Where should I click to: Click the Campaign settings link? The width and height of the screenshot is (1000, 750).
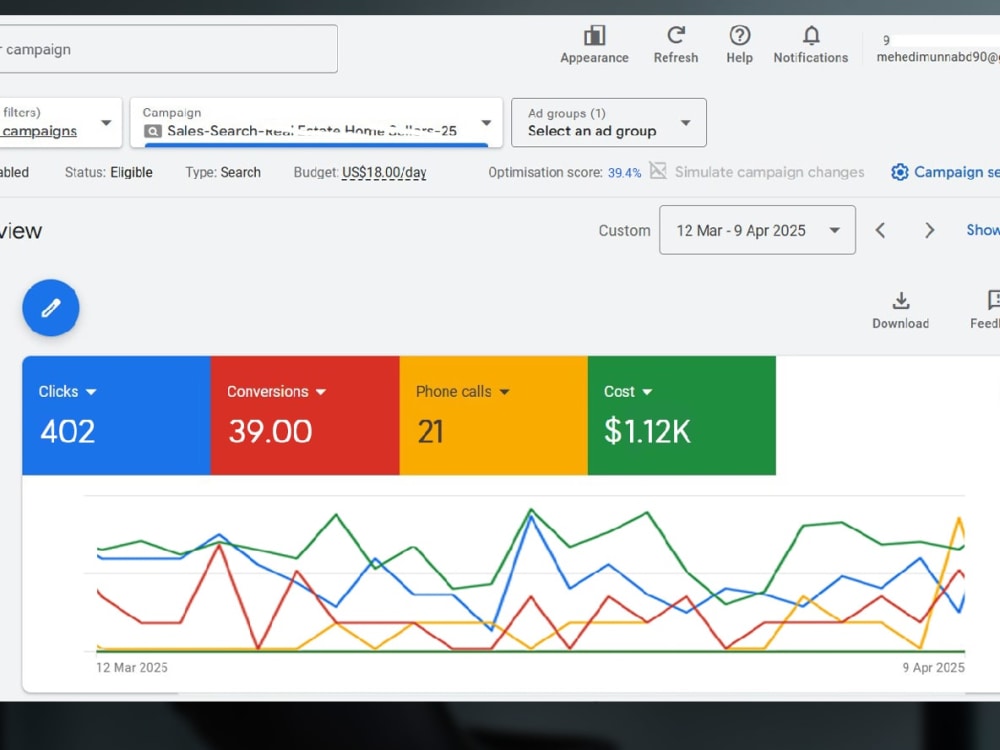coord(957,172)
